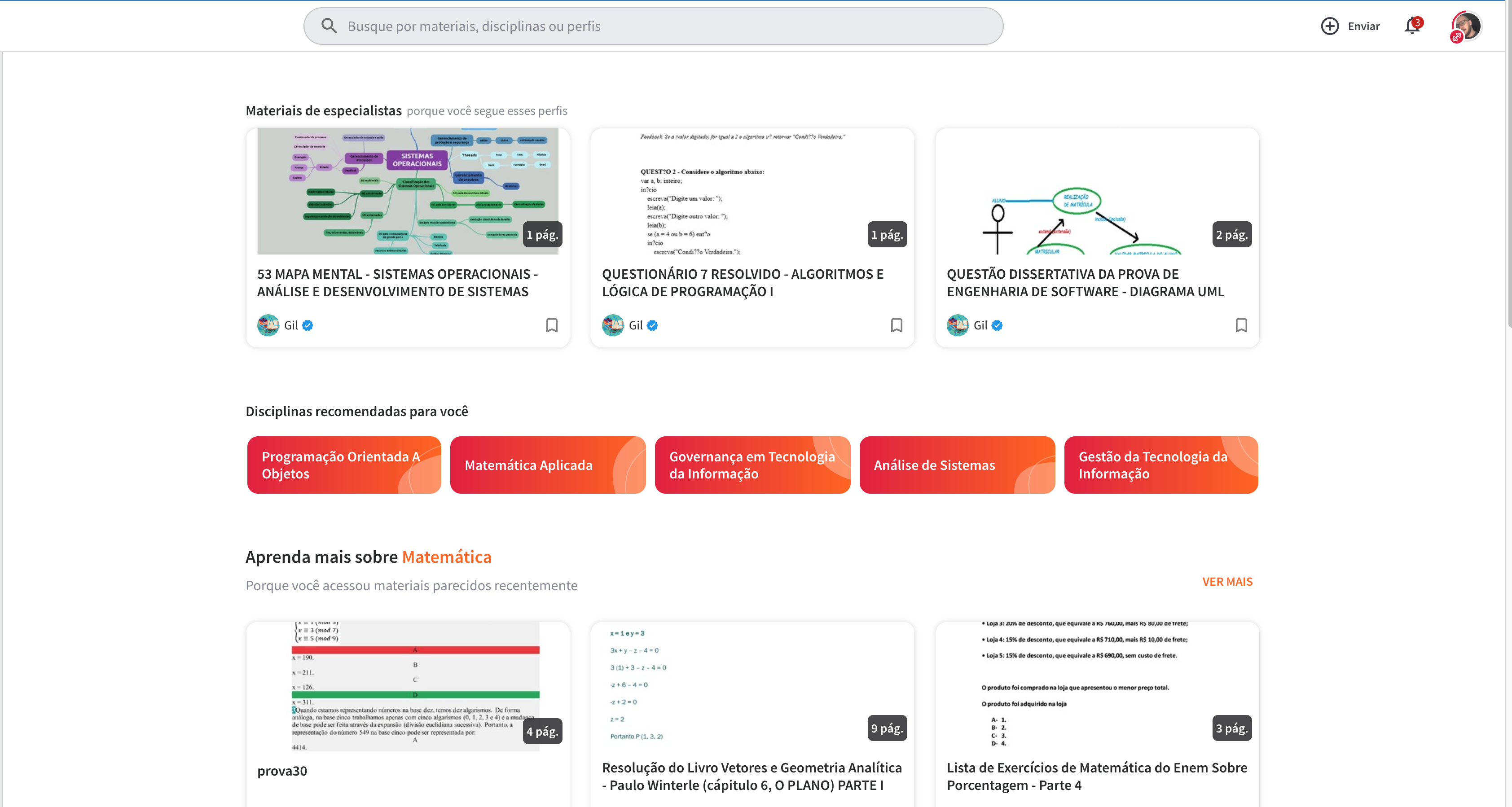Click Gil name on Questão Dissertativa card
Screen dimensions: 1512x807
coord(980,325)
